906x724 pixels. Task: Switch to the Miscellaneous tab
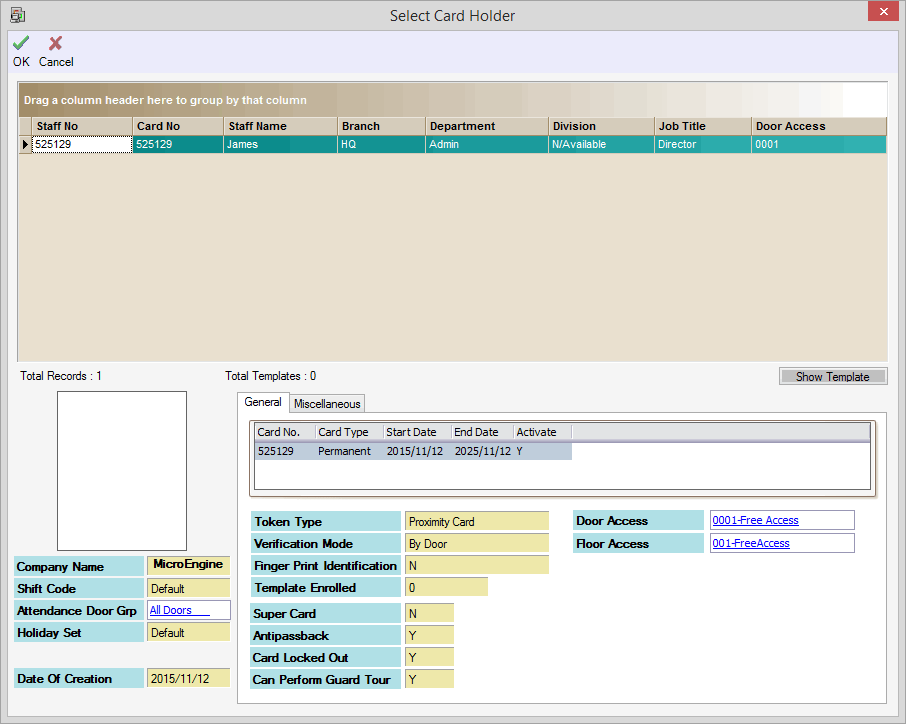point(328,403)
